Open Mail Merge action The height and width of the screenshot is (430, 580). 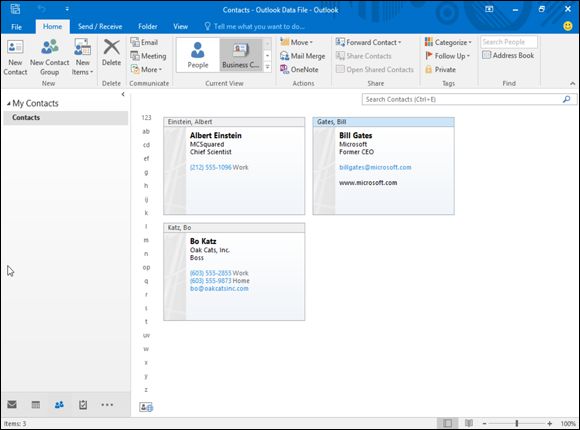tap(303, 56)
